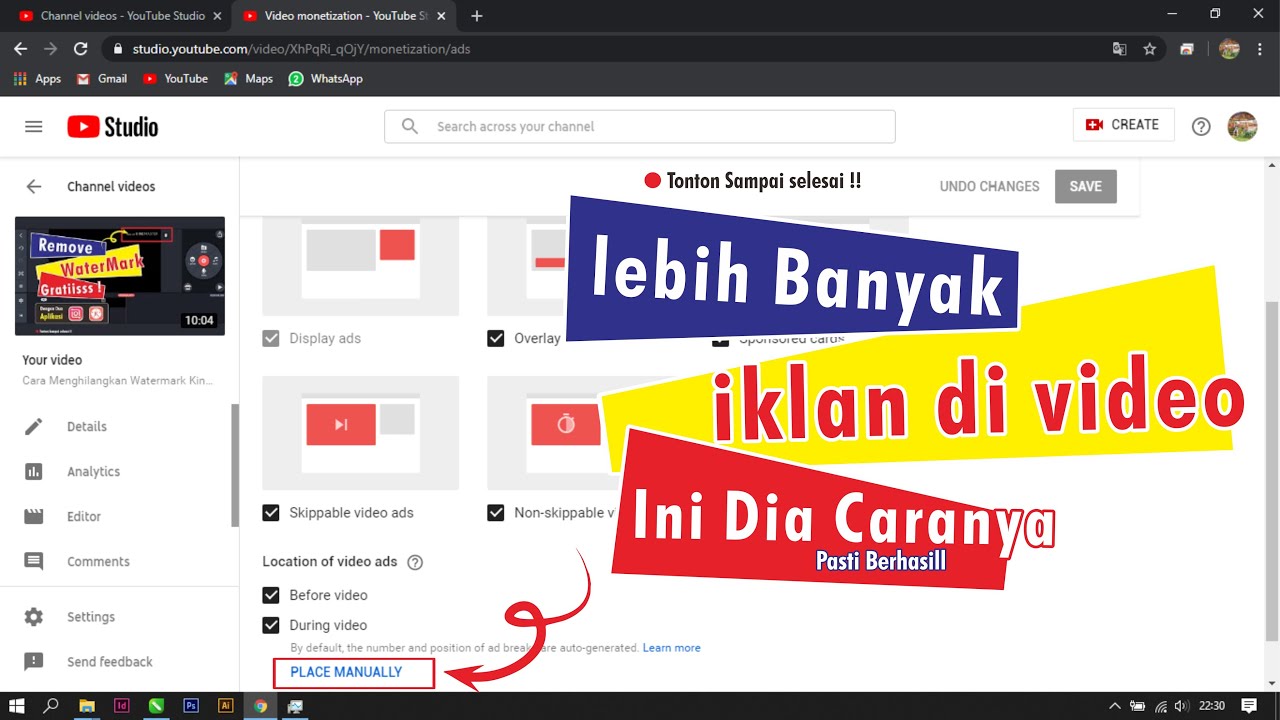Screen dimensions: 1280x720
Task: Click the Wi-Fi network icon in the system tray
Action: point(1161,706)
